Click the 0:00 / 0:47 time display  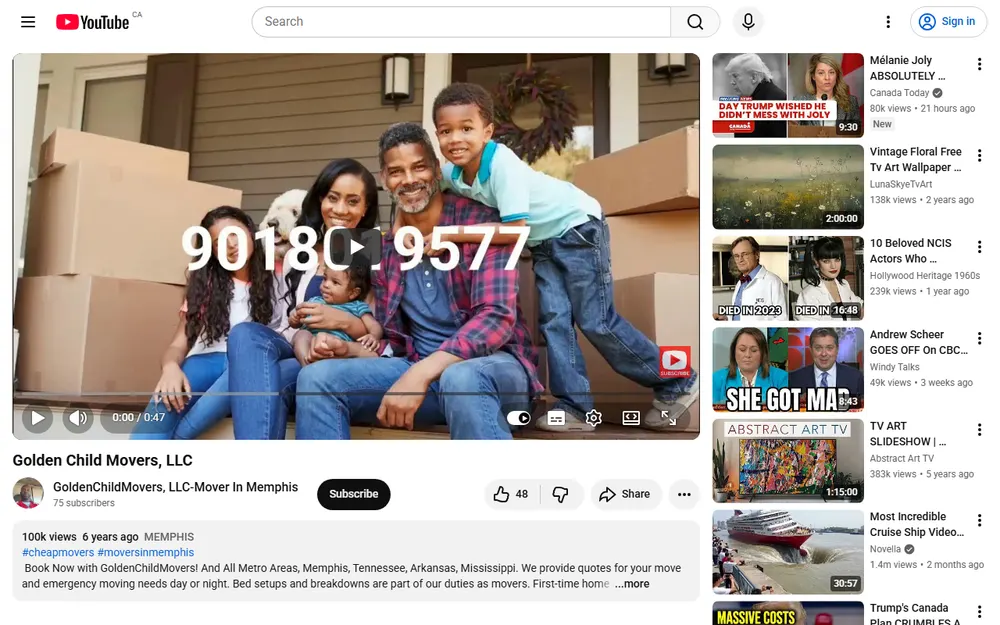coord(138,418)
